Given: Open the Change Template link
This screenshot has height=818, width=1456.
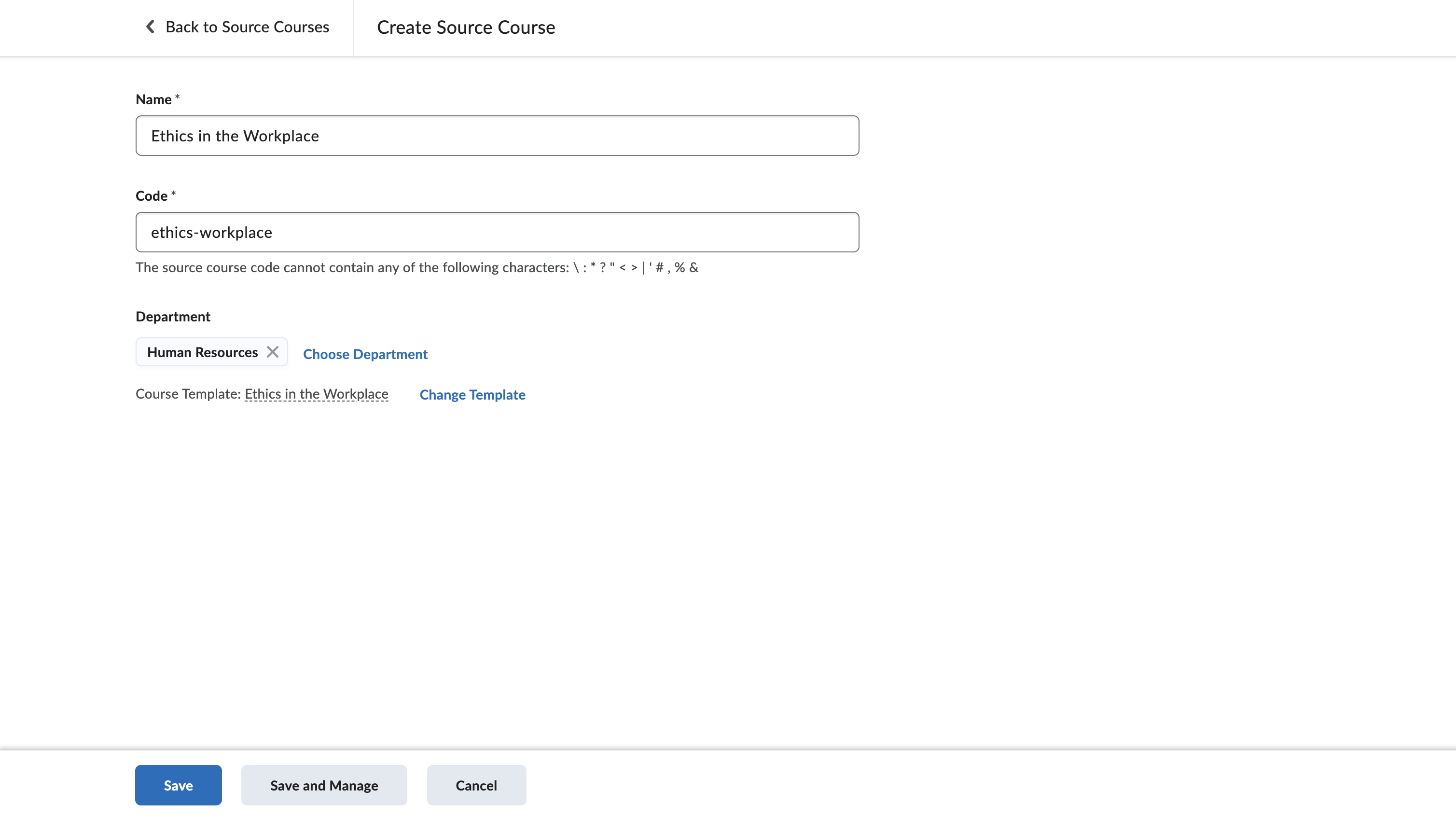Looking at the screenshot, I should (x=472, y=395).
